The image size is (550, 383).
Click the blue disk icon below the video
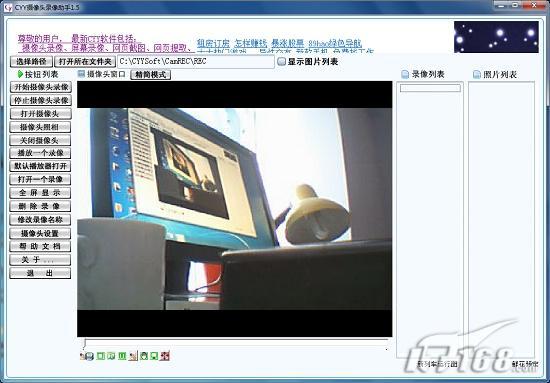[90, 356]
